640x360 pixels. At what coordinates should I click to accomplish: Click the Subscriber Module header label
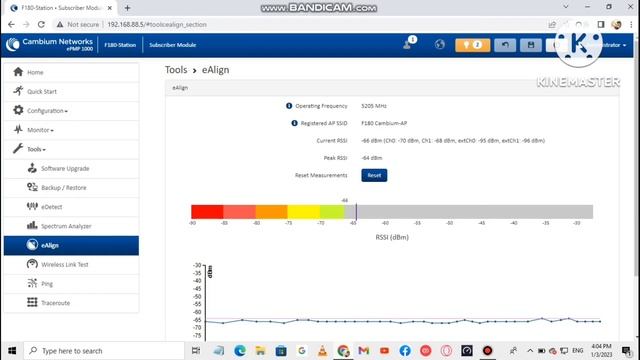(172, 45)
